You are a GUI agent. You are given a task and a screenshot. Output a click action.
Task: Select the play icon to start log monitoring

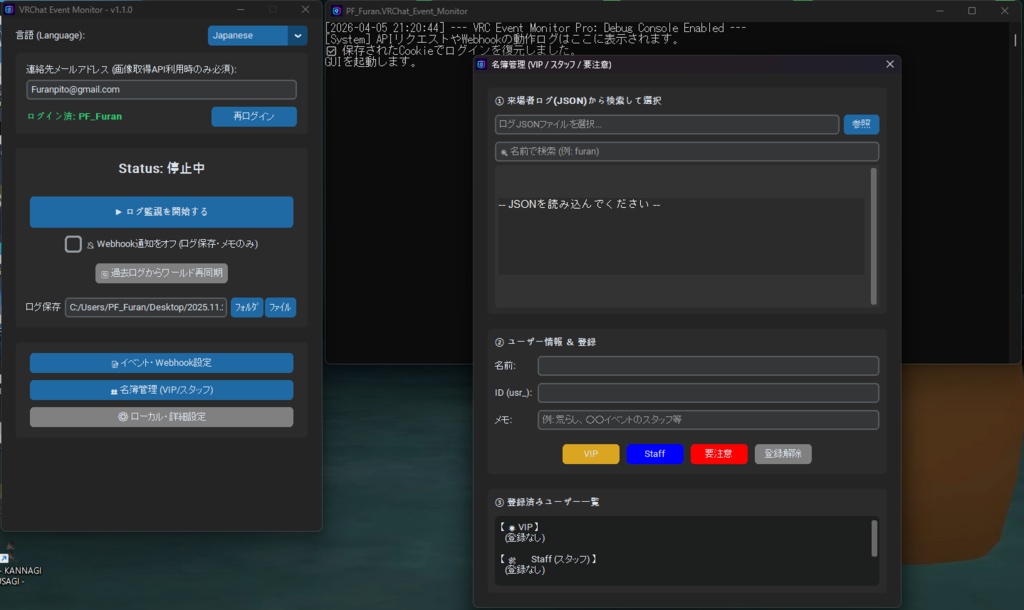pyautogui.click(x=117, y=212)
